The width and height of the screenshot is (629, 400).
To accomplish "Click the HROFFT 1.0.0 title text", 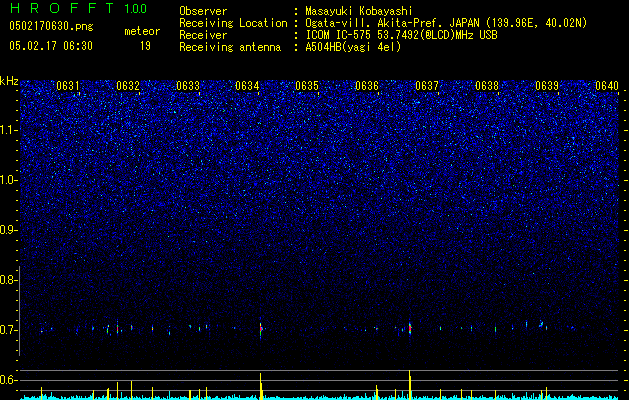I will tap(78, 8).
